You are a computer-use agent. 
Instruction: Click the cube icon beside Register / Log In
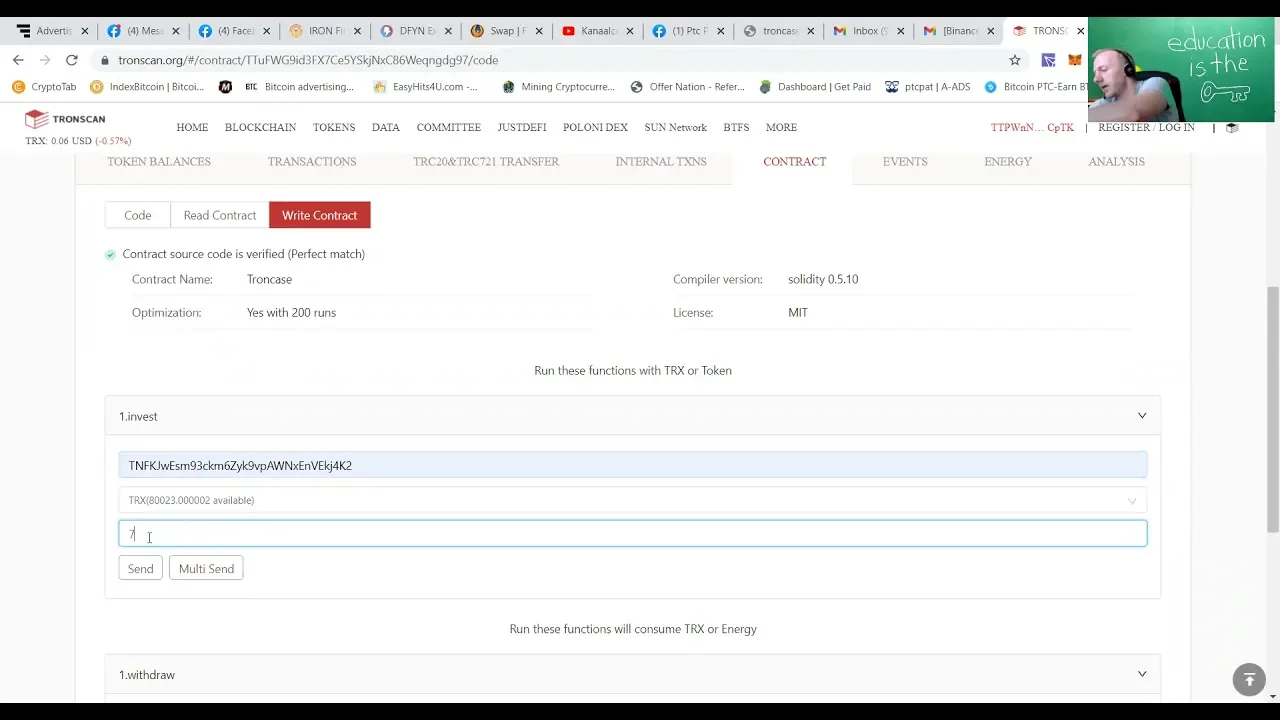coord(1232,128)
